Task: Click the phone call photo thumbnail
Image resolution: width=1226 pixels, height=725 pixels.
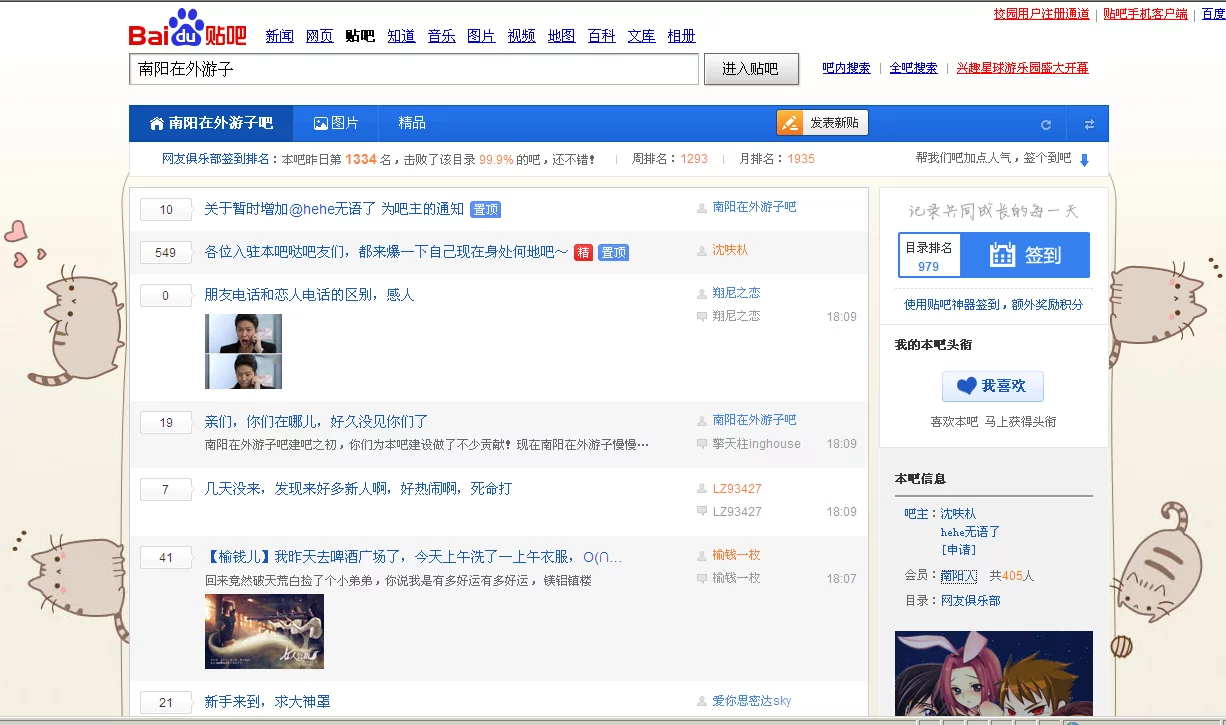Action: click(243, 351)
